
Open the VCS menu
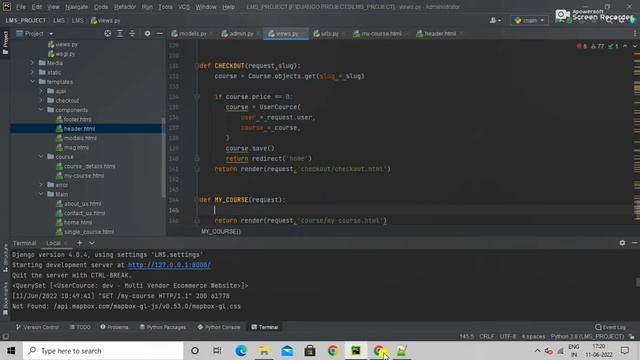click(x=184, y=7)
